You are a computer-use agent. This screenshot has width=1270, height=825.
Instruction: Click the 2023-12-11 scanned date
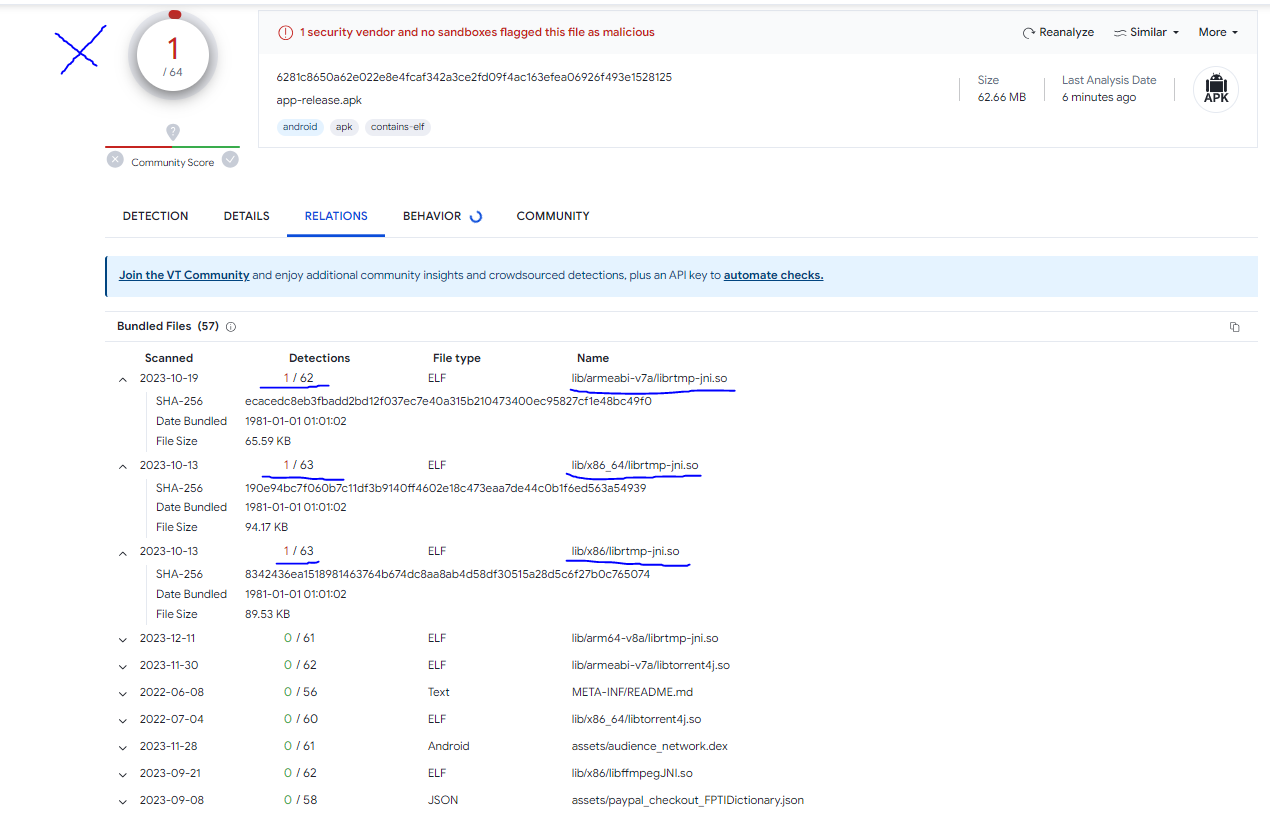(168, 638)
